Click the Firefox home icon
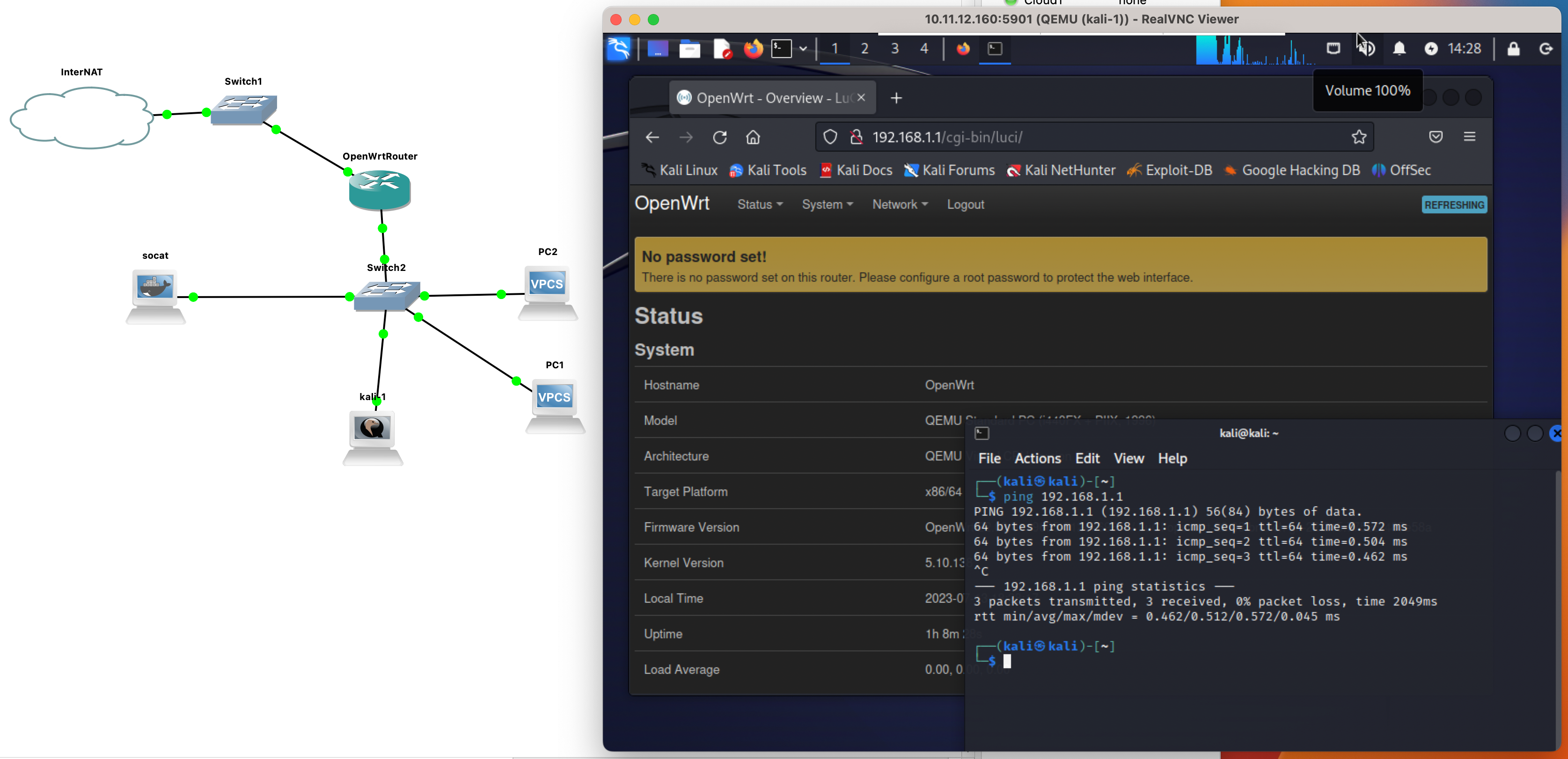The width and height of the screenshot is (1568, 759). 752,137
